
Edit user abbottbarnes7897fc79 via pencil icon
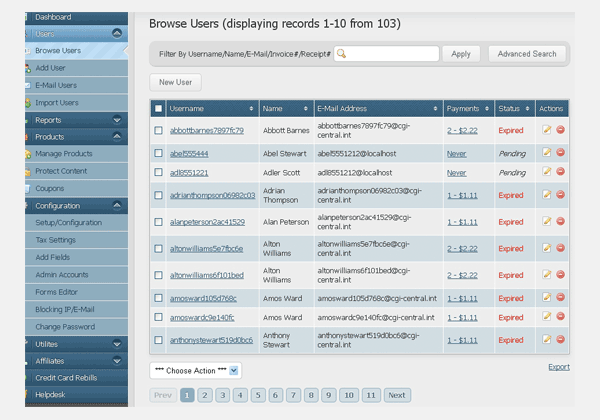coord(547,130)
